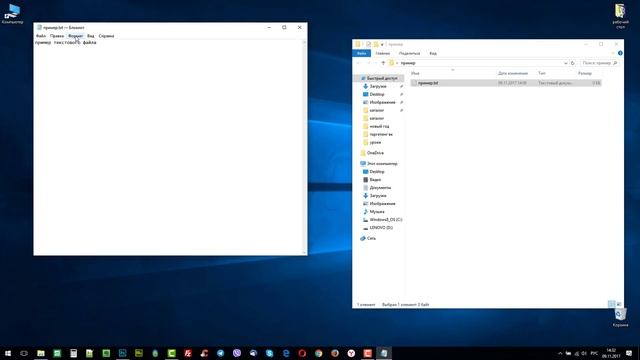Sort files by the Тип column
640x360 pixels.
coord(542,73)
